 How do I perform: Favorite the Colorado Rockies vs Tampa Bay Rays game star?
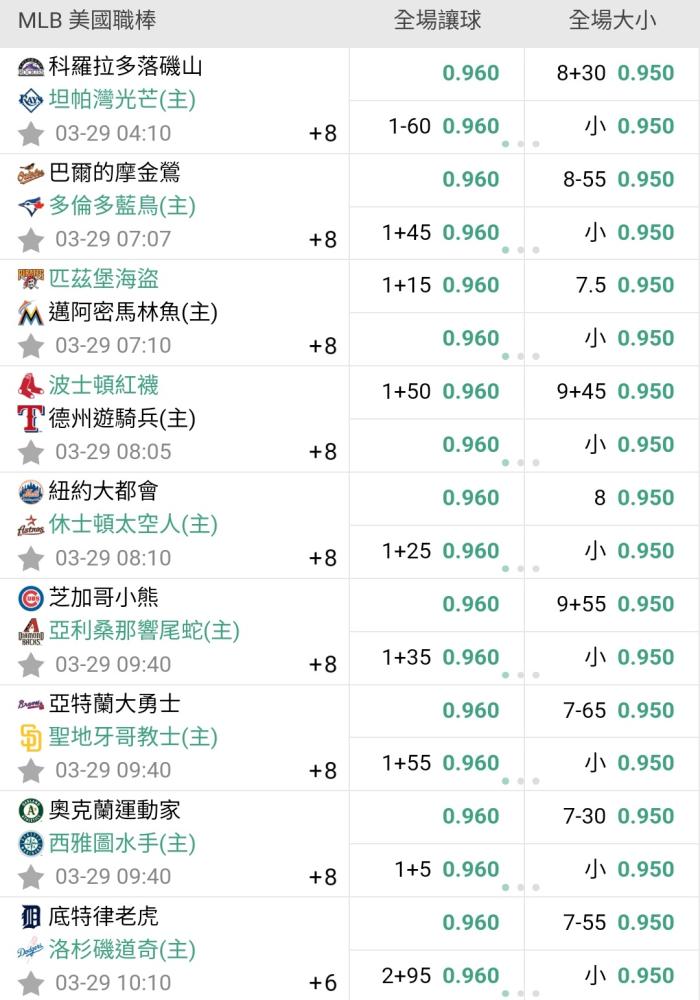pos(31,134)
